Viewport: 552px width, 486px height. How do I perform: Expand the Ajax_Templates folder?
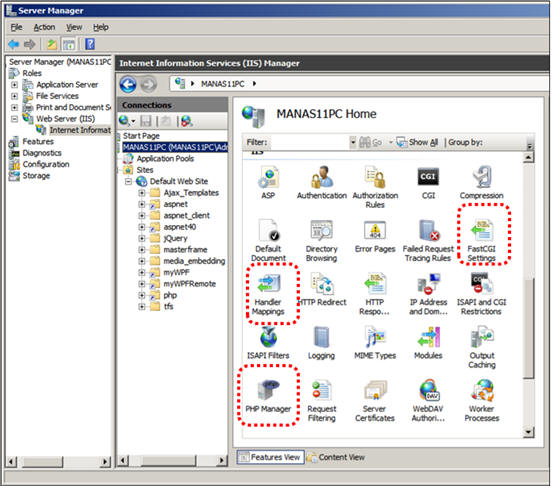coord(142,193)
